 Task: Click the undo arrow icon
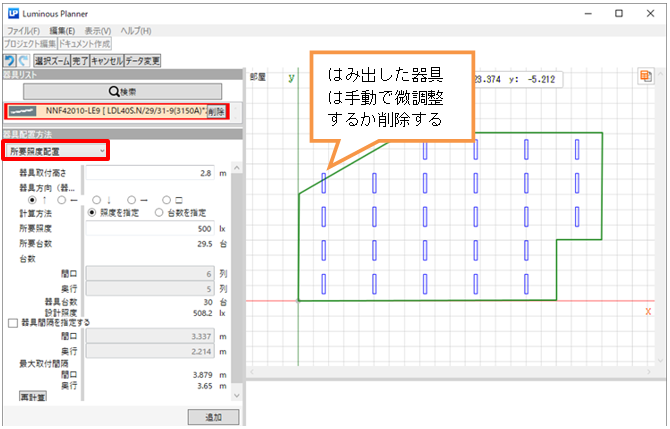click(x=10, y=61)
